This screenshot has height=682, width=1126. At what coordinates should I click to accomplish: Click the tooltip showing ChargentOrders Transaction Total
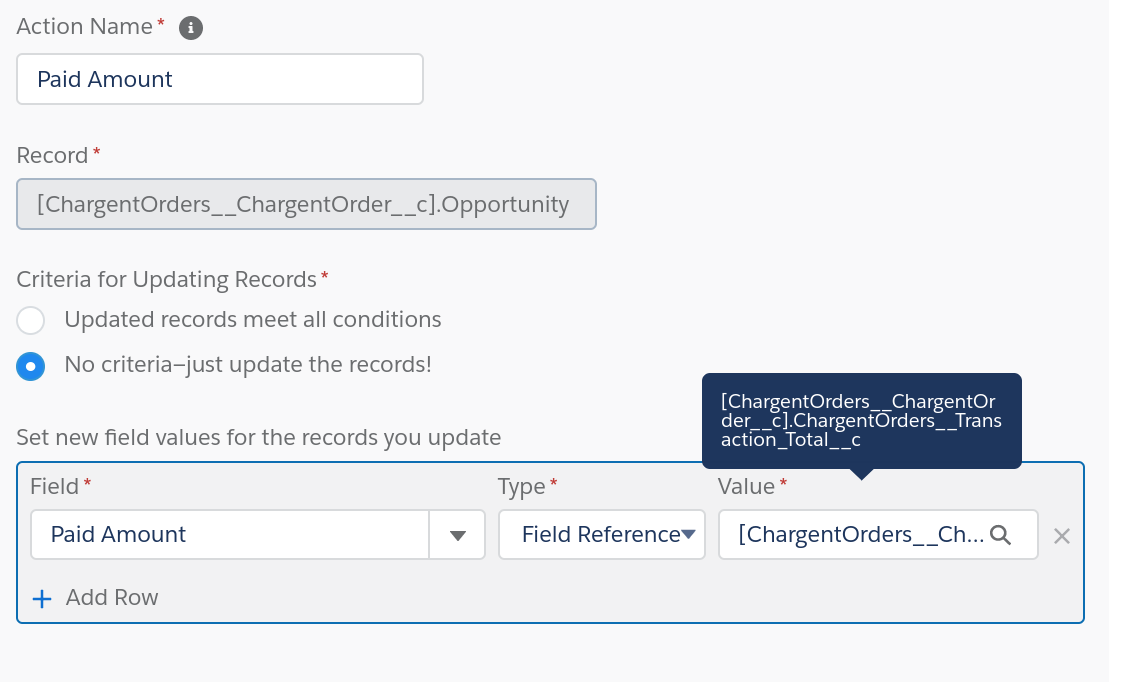click(861, 420)
